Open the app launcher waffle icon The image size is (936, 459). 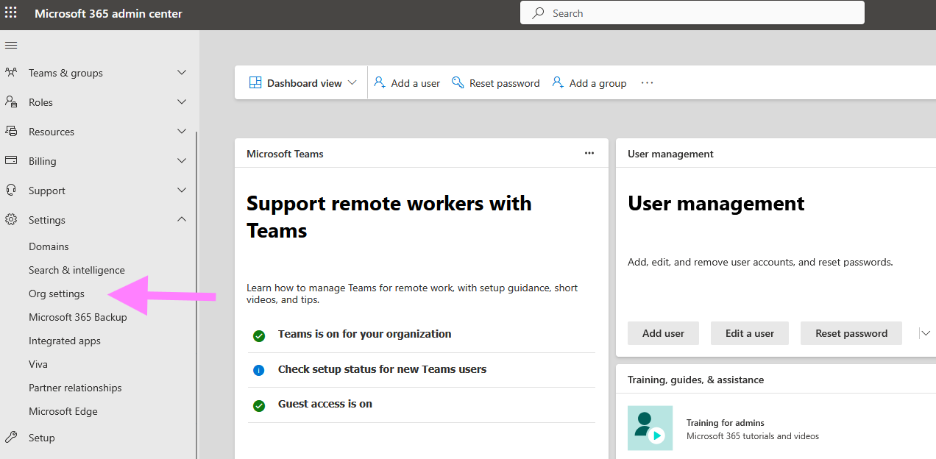point(12,14)
